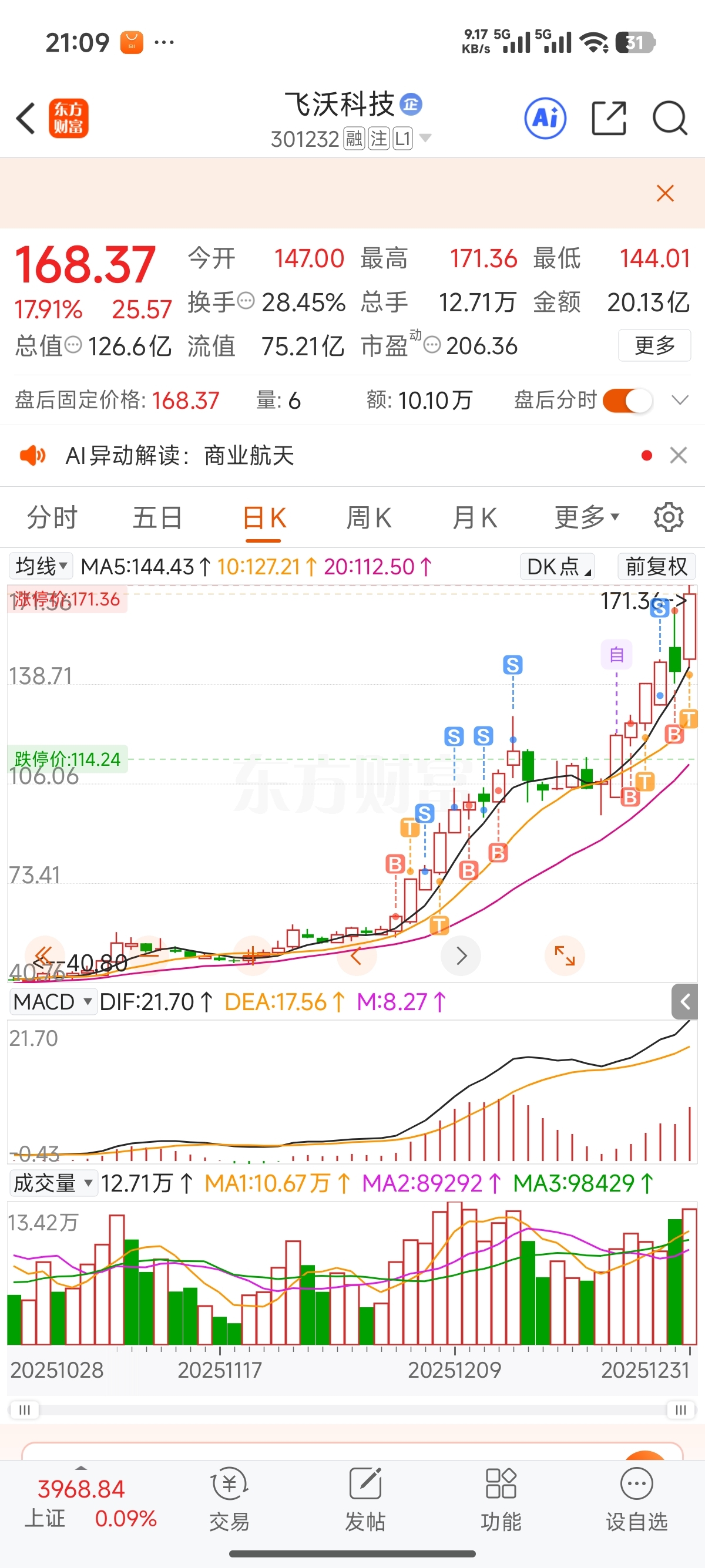Image resolution: width=705 pixels, height=1568 pixels.
Task: Tap the info icon next to 总值
Action: click(73, 345)
